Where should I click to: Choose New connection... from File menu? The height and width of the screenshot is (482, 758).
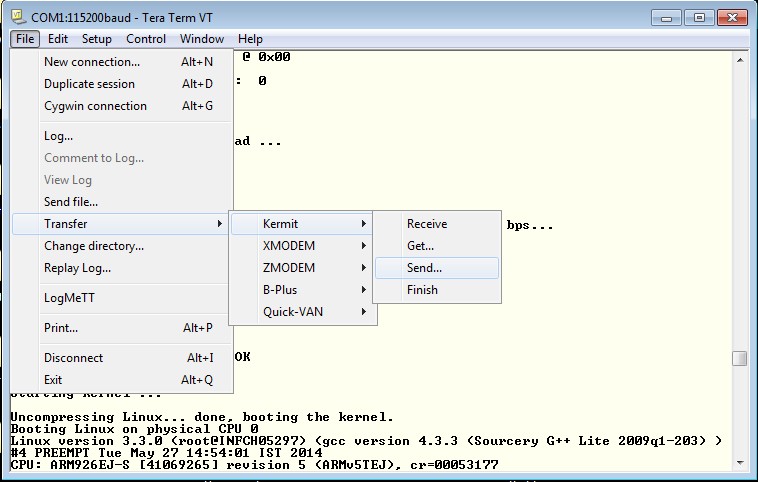coord(122,62)
